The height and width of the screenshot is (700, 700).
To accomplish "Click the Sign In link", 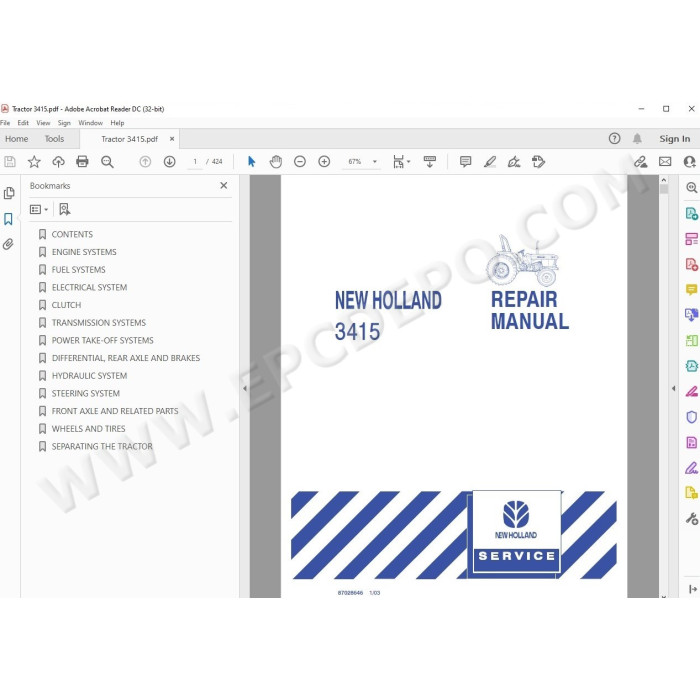I will (675, 139).
